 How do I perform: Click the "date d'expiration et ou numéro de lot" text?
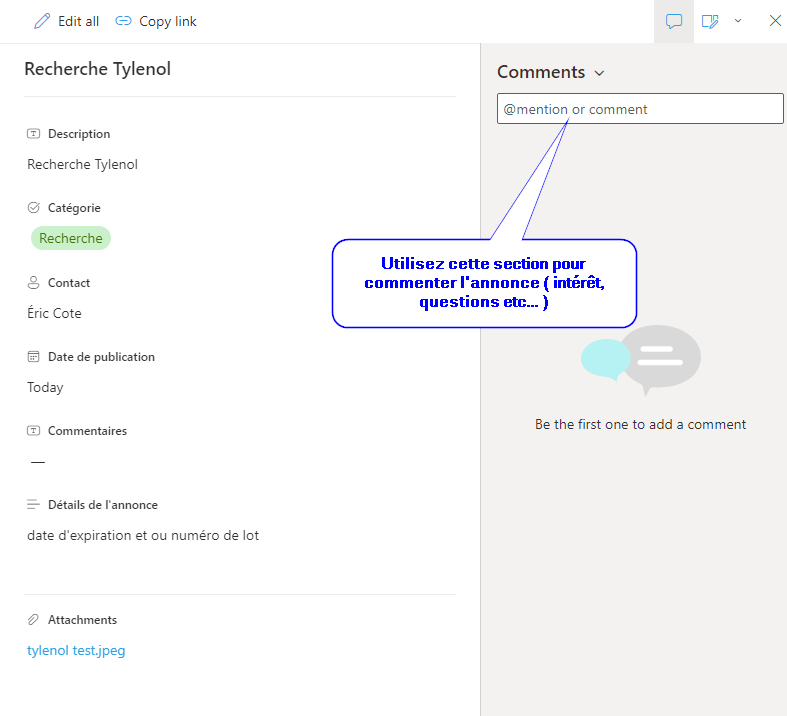[x=143, y=535]
